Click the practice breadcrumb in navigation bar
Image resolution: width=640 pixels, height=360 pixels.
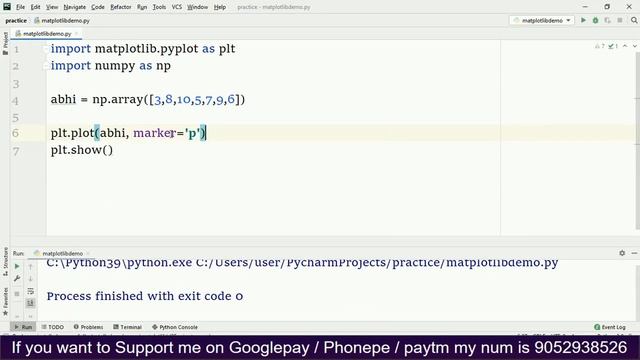pos(16,20)
